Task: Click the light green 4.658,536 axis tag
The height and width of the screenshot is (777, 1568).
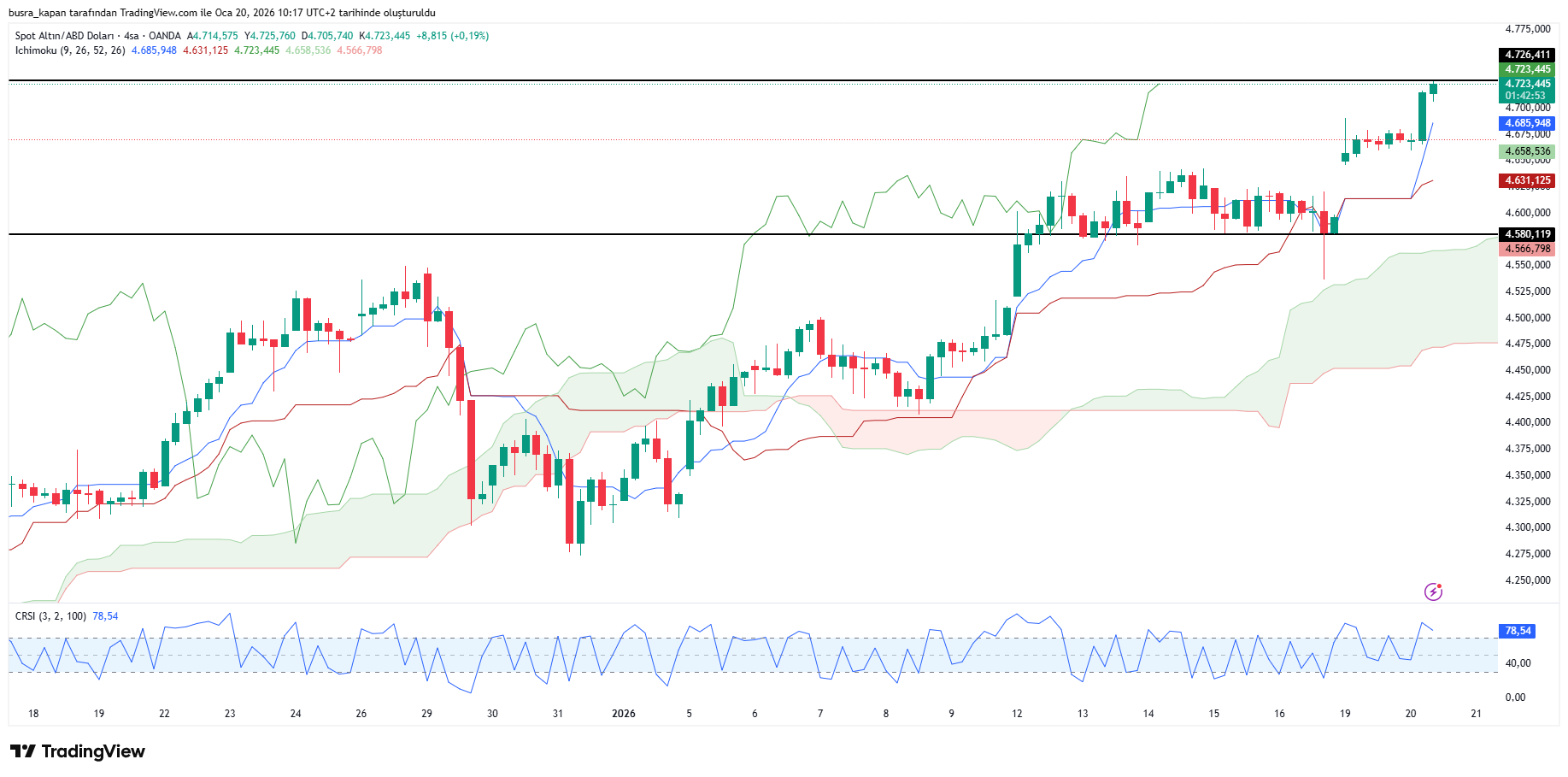Action: point(1527,151)
